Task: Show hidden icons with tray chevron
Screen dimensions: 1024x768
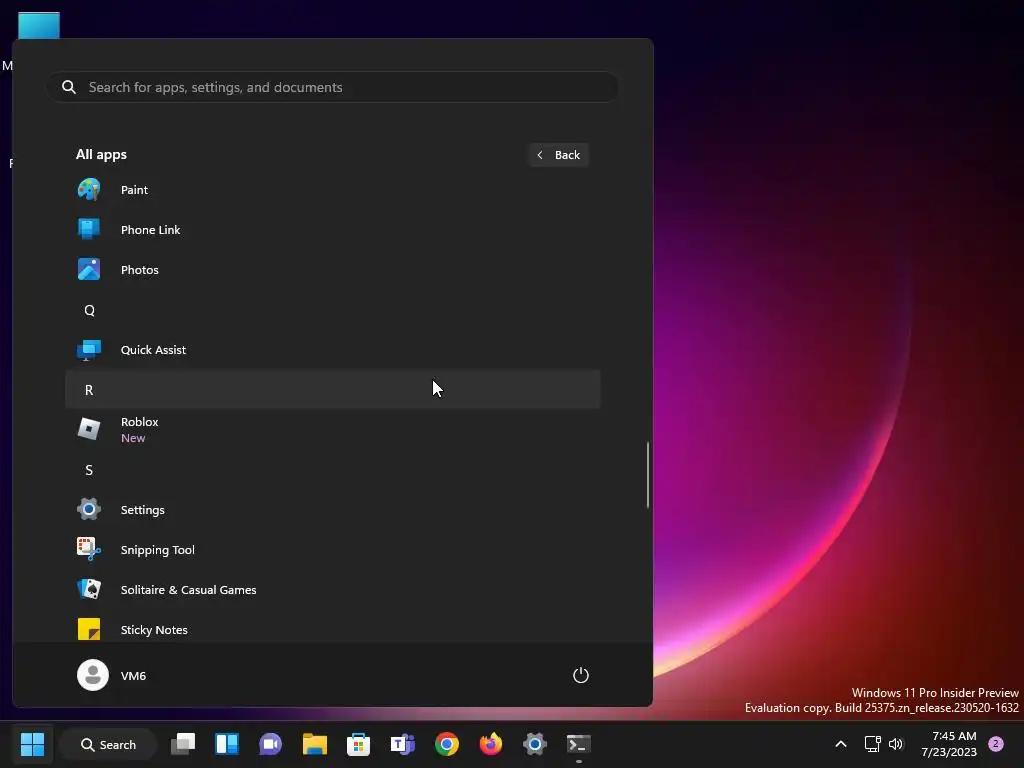Action: click(841, 744)
